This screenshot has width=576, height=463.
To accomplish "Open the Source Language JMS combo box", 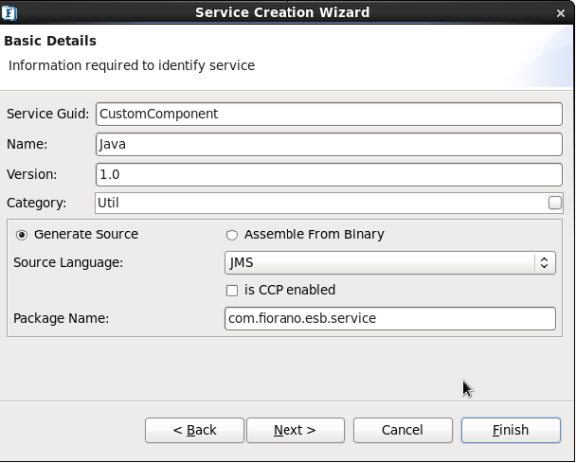I will click(x=390, y=263).
